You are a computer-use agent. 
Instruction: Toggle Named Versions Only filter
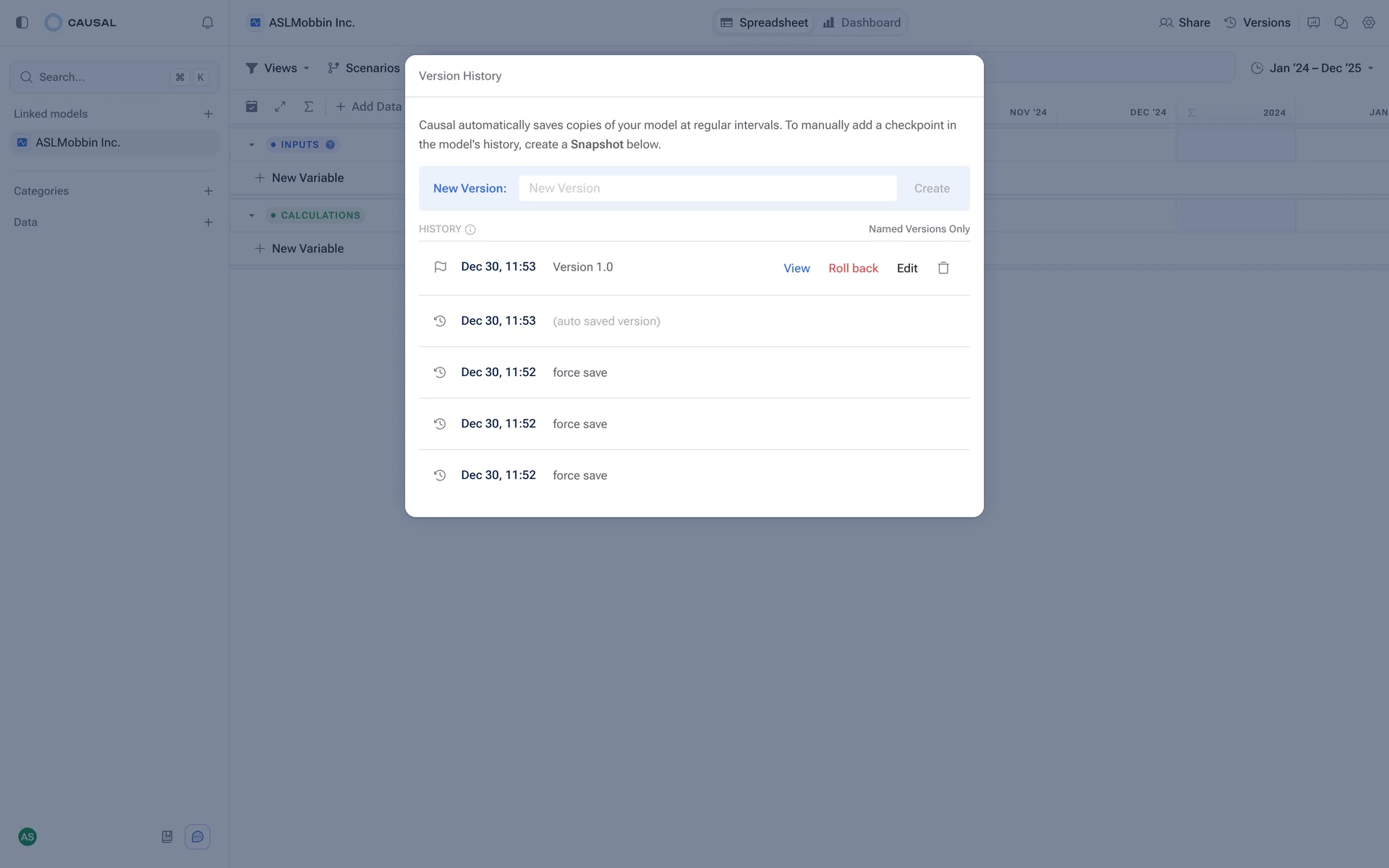click(919, 229)
